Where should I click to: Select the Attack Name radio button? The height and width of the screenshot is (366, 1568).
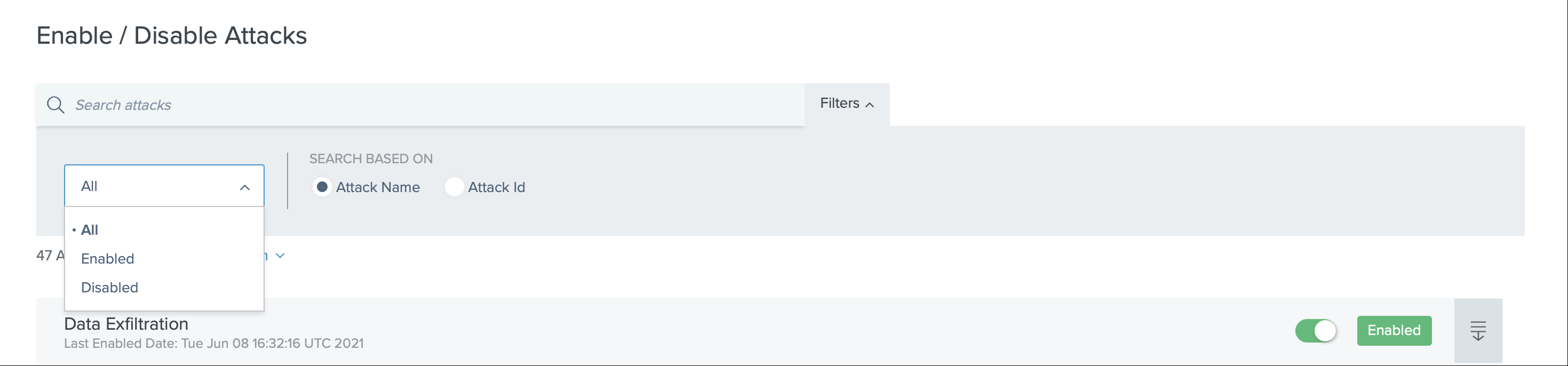tap(322, 187)
